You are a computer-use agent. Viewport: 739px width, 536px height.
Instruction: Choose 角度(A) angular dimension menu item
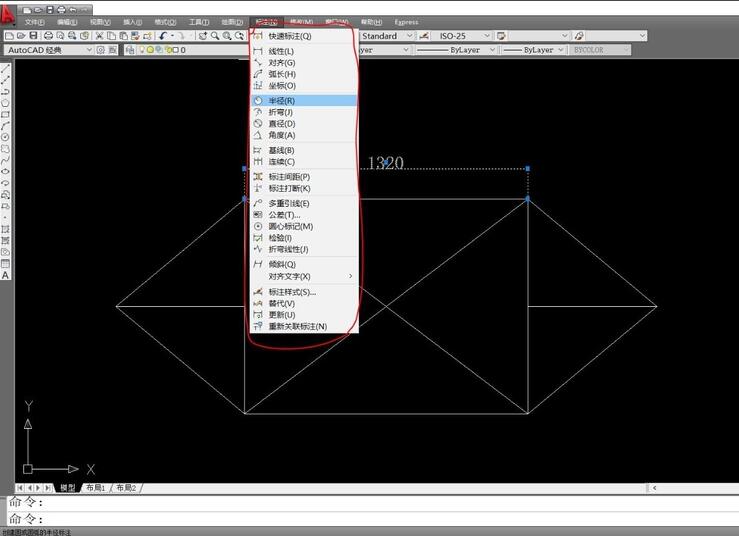coord(304,135)
